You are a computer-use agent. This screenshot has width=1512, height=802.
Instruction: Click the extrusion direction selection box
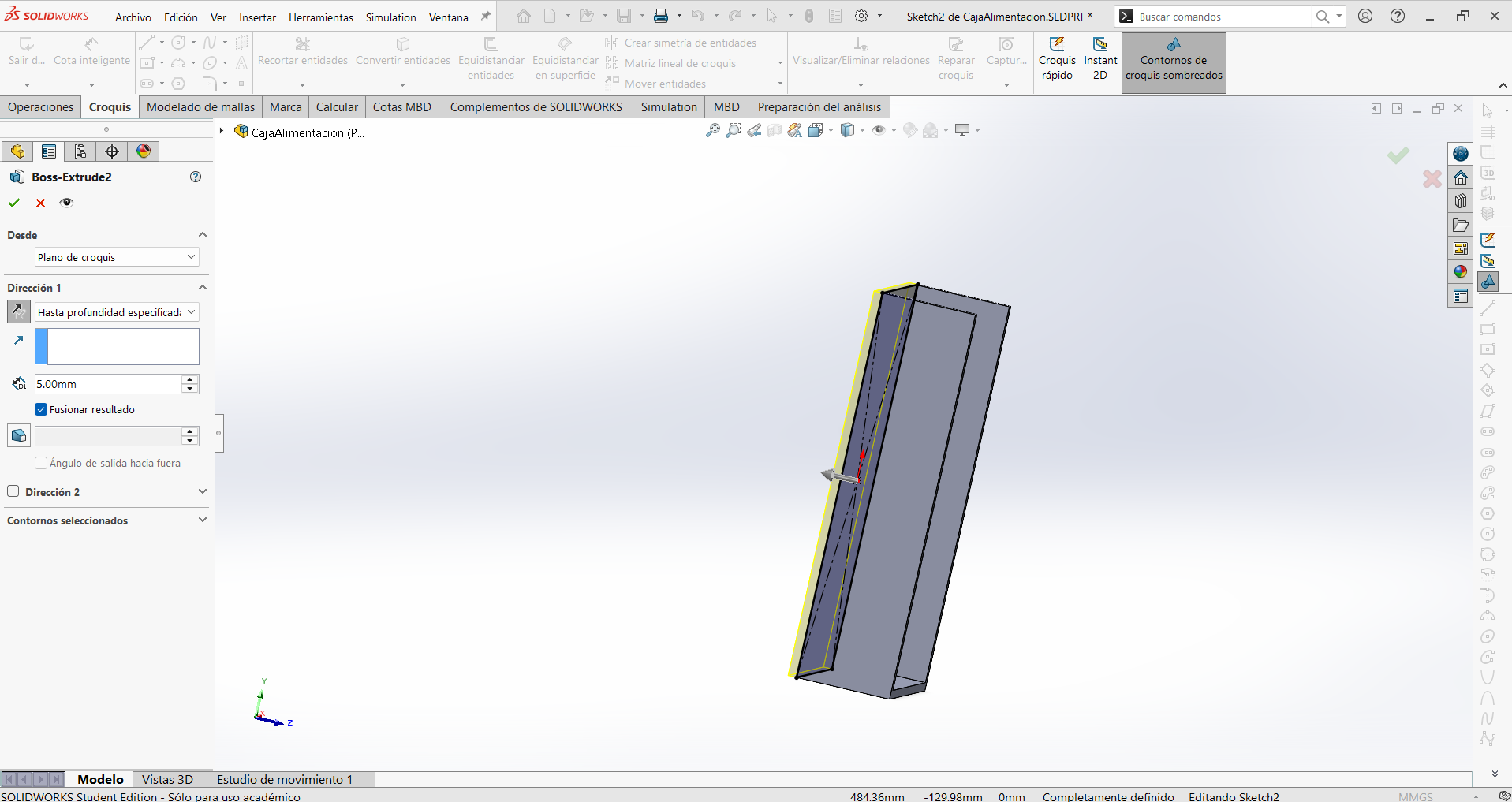(117, 347)
